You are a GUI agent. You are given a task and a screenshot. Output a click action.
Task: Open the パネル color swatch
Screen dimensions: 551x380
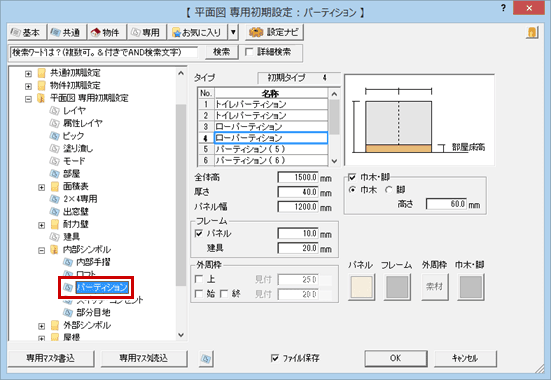(362, 287)
